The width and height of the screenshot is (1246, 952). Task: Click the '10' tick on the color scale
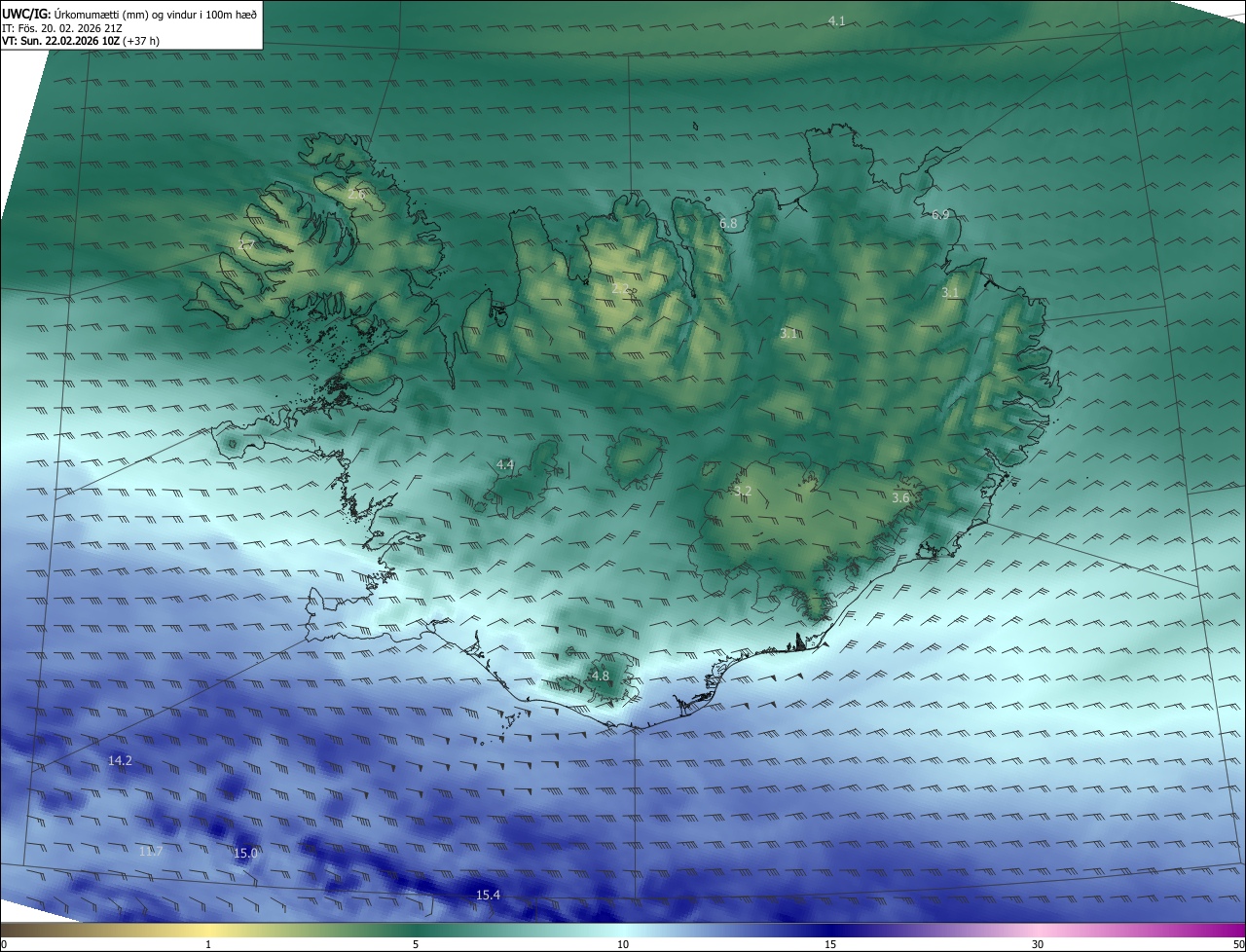(x=623, y=944)
